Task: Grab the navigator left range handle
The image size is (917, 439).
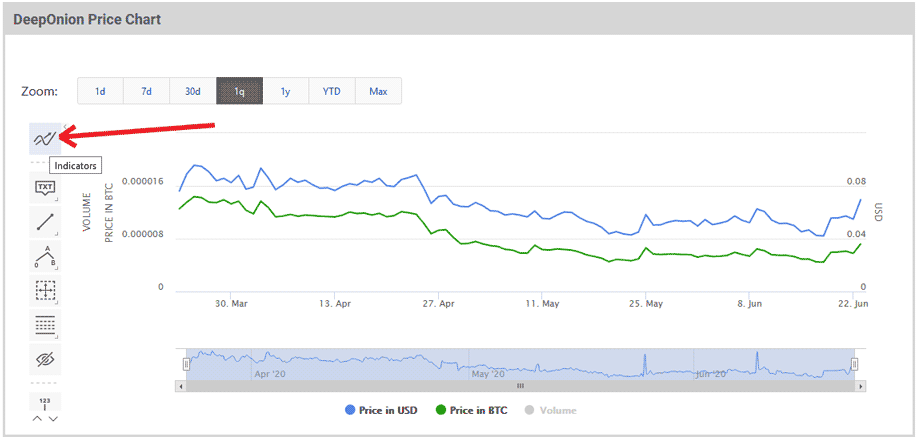Action: tap(187, 365)
